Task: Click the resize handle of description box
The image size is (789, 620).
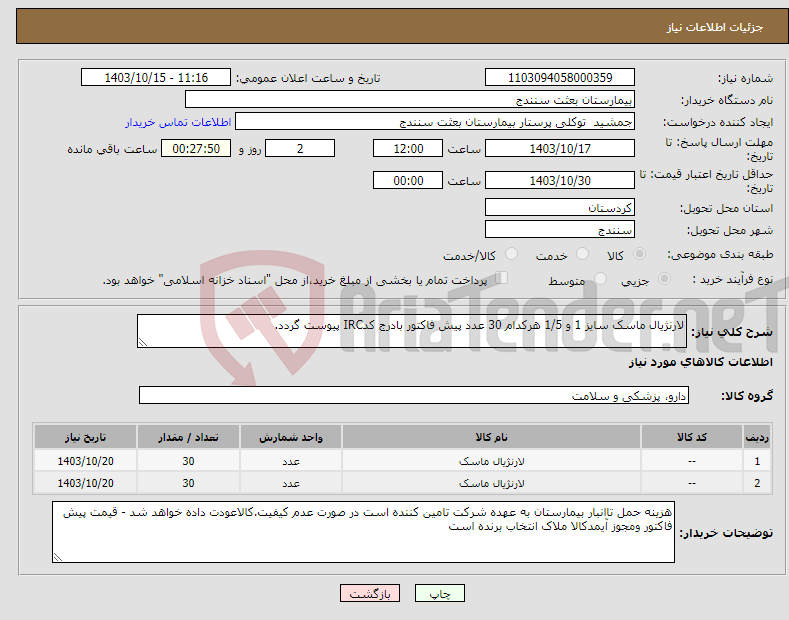Action: 143,342
